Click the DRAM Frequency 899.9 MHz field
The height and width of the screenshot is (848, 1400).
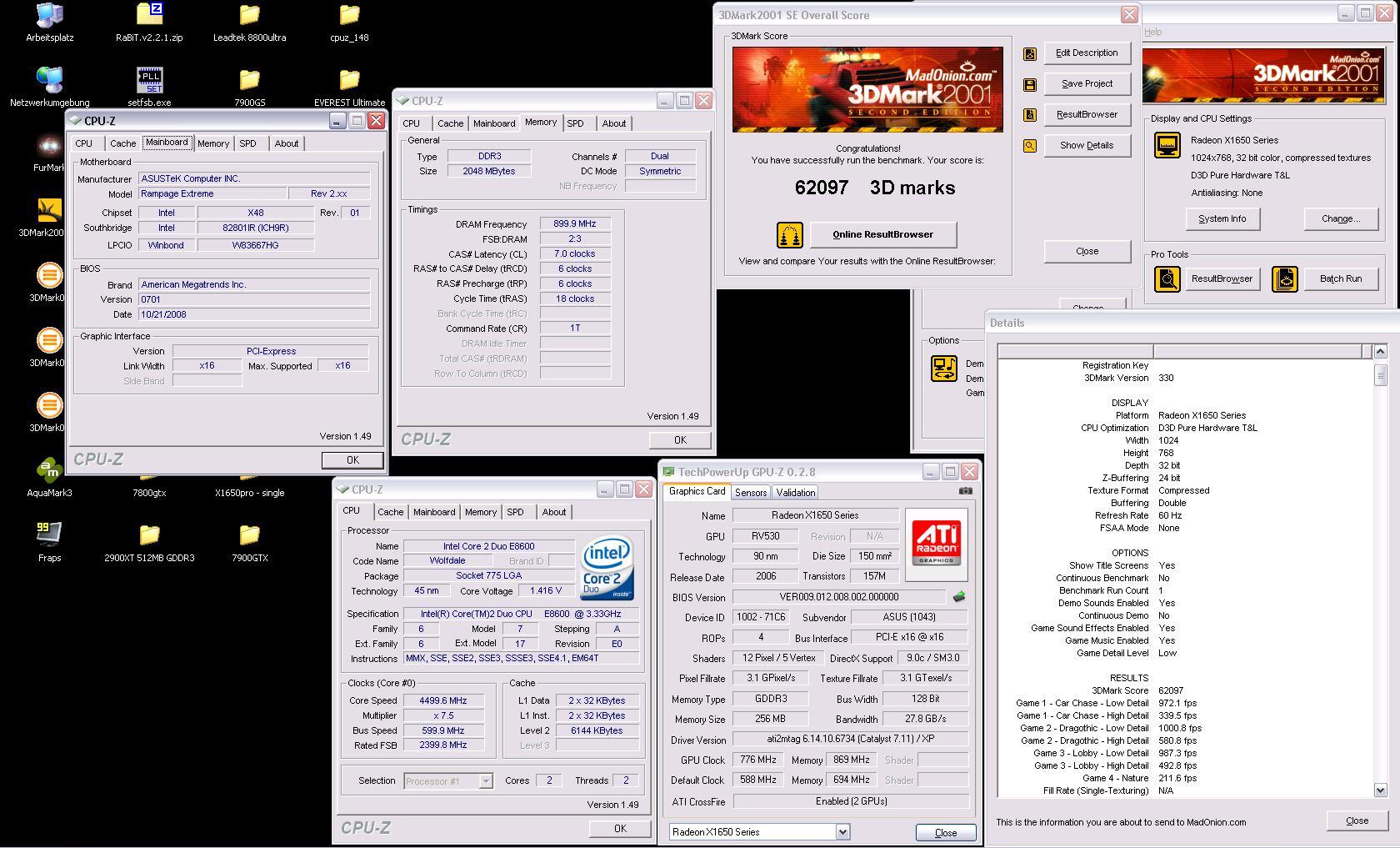coord(575,223)
